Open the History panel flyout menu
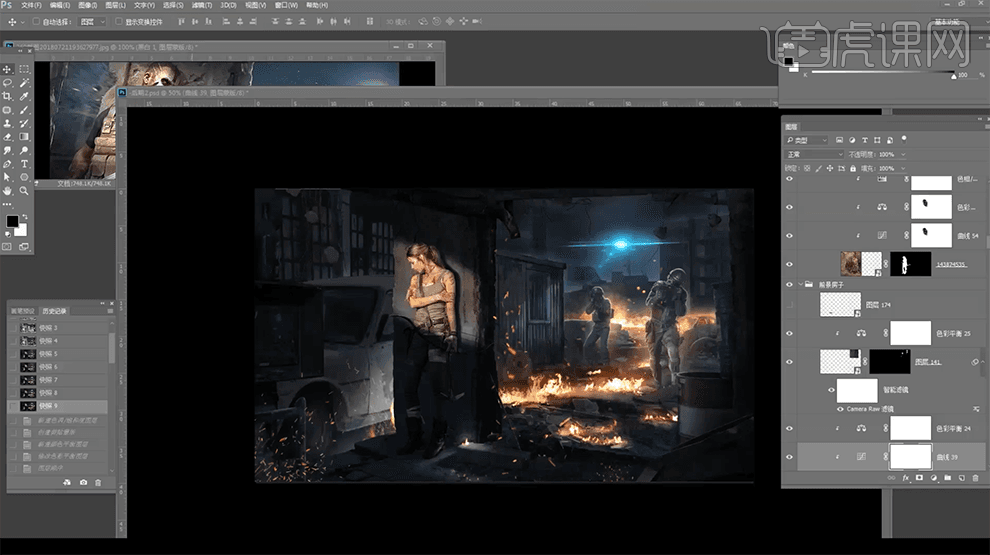 coord(110,311)
